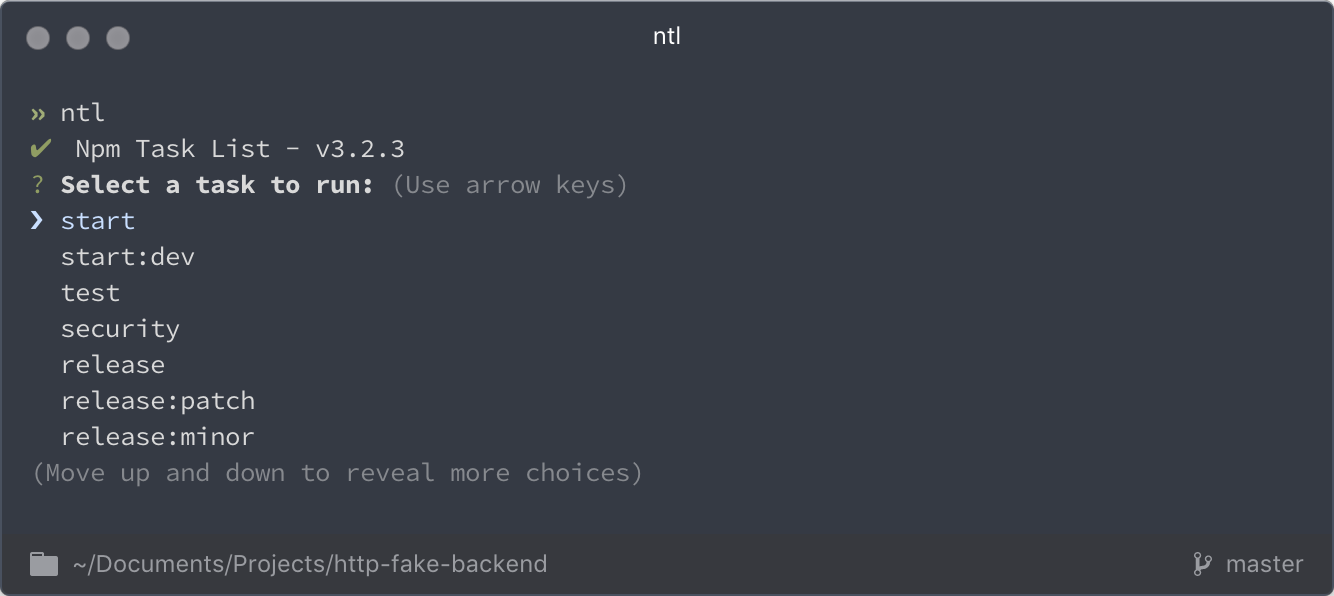
Task: Click the Select a task to run prompt
Action: (x=215, y=184)
